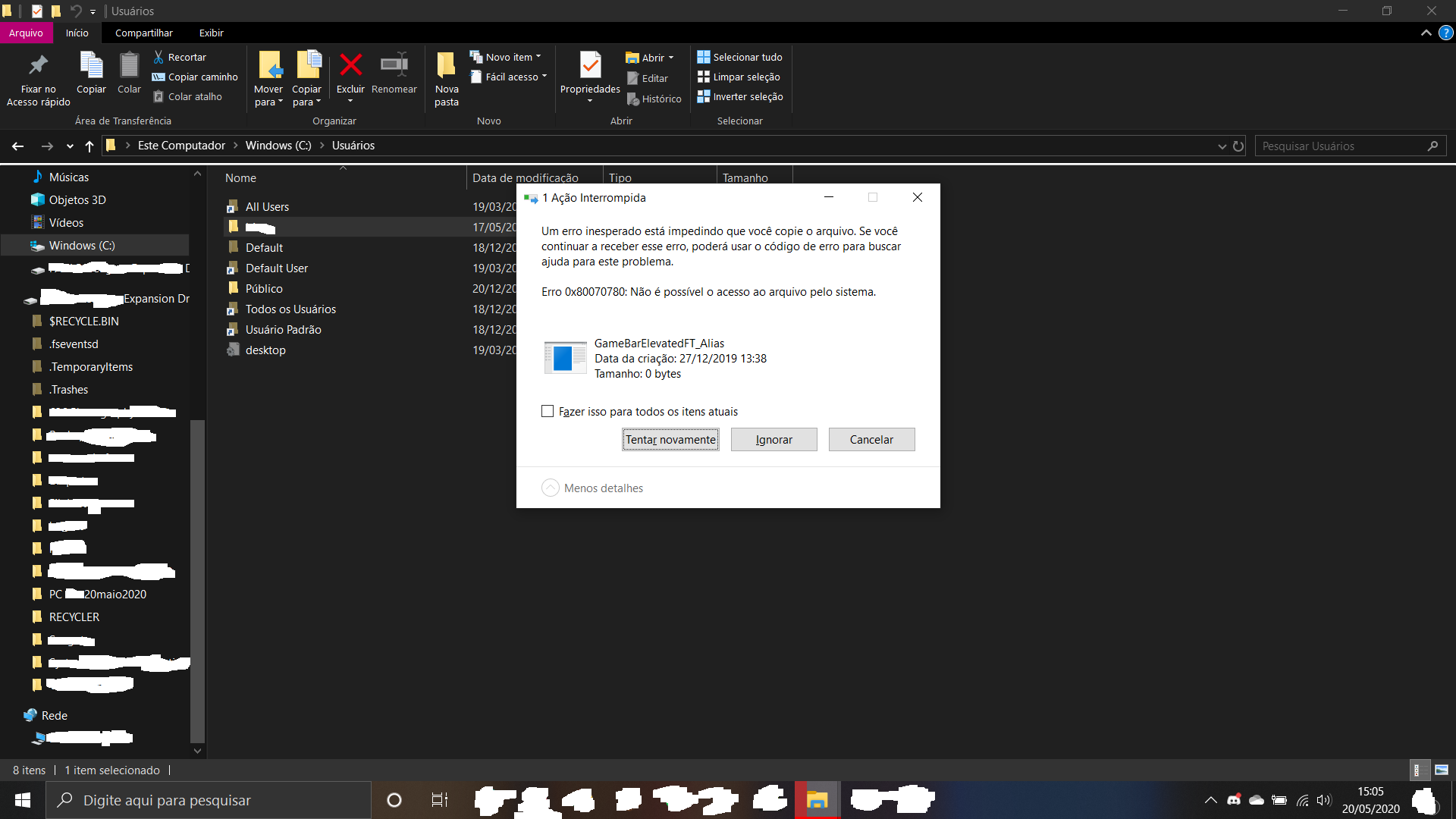Click the Cancelar button

point(871,440)
